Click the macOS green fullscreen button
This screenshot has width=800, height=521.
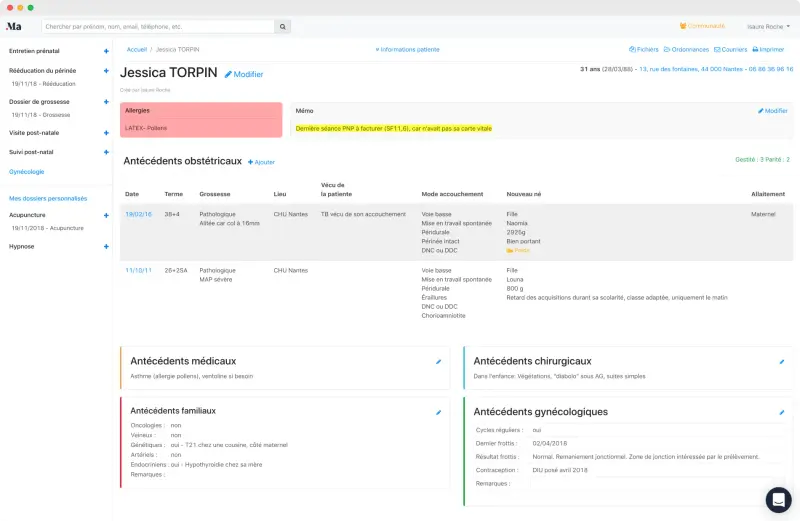click(31, 8)
